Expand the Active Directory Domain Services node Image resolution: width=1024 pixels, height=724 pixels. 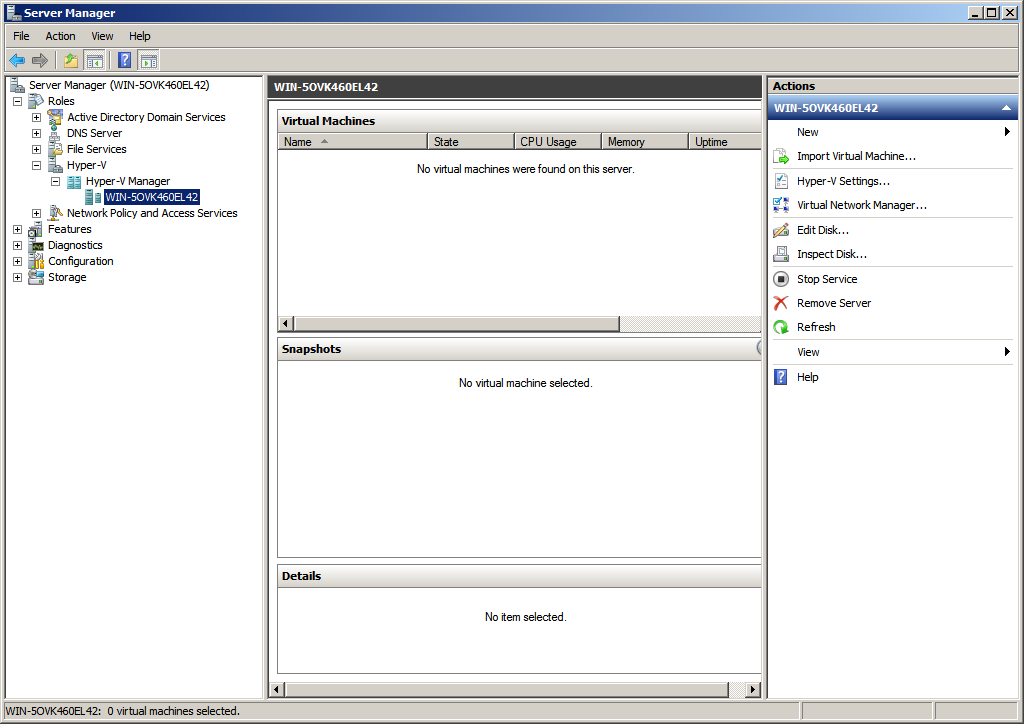[x=37, y=117]
